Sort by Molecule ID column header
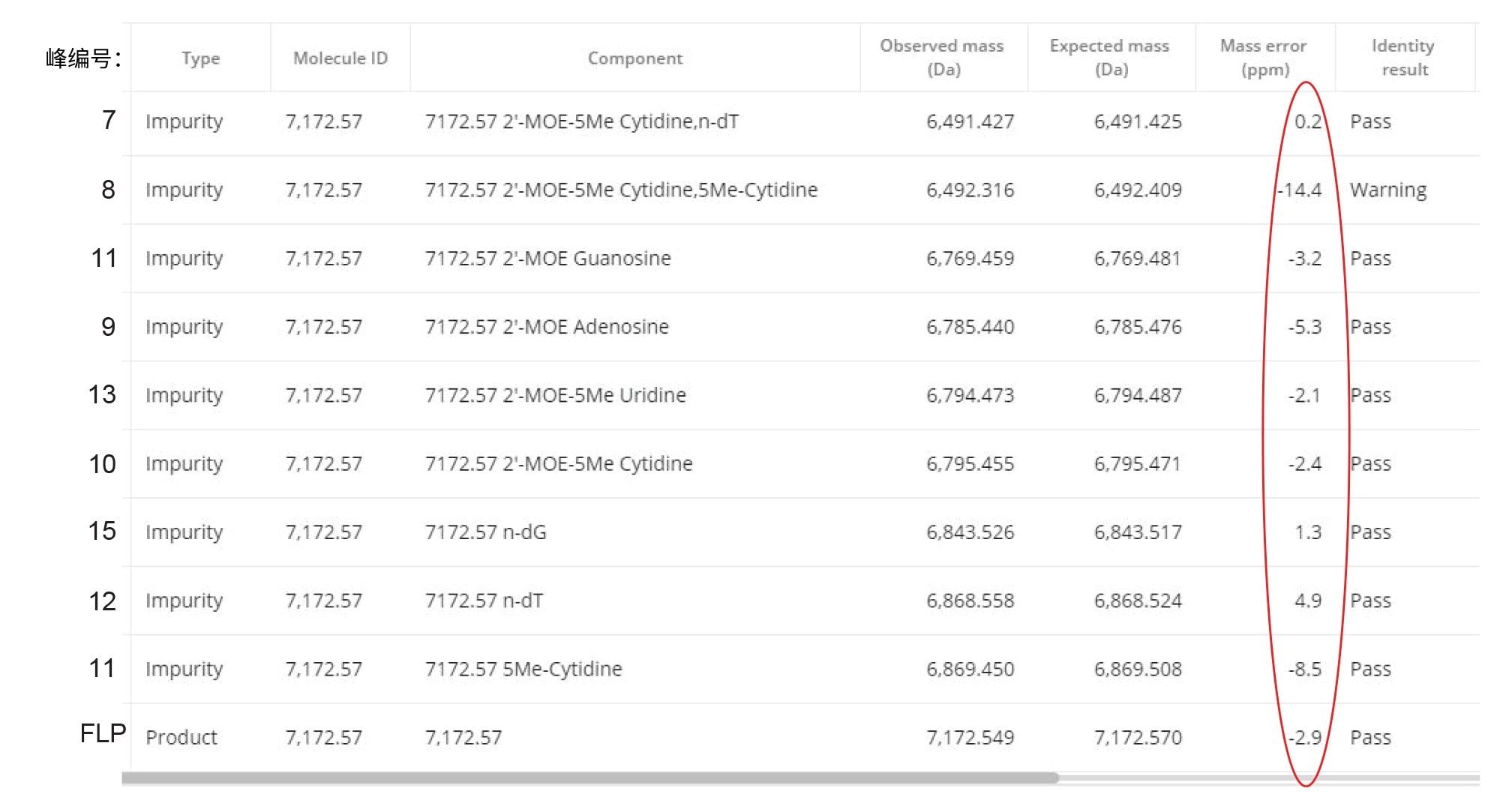This screenshot has width=1500, height=812. click(340, 58)
